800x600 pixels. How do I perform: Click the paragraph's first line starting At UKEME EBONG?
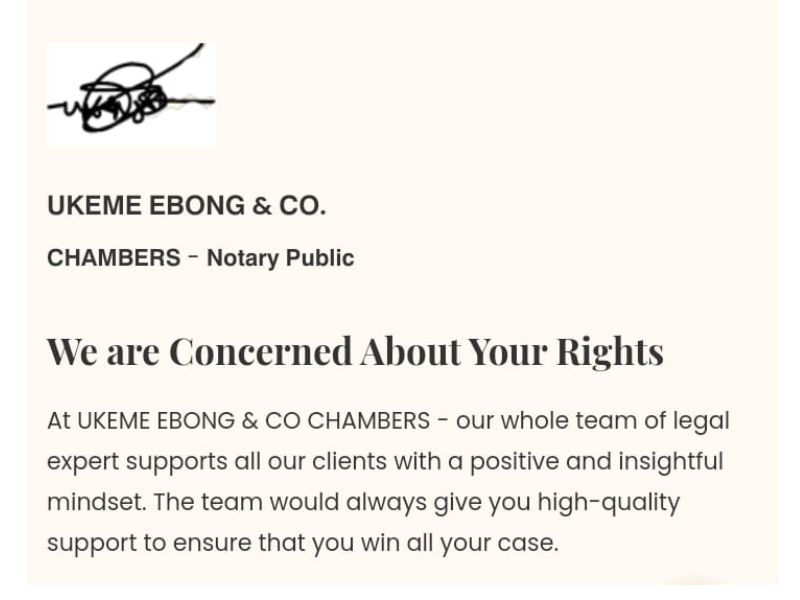click(x=388, y=421)
